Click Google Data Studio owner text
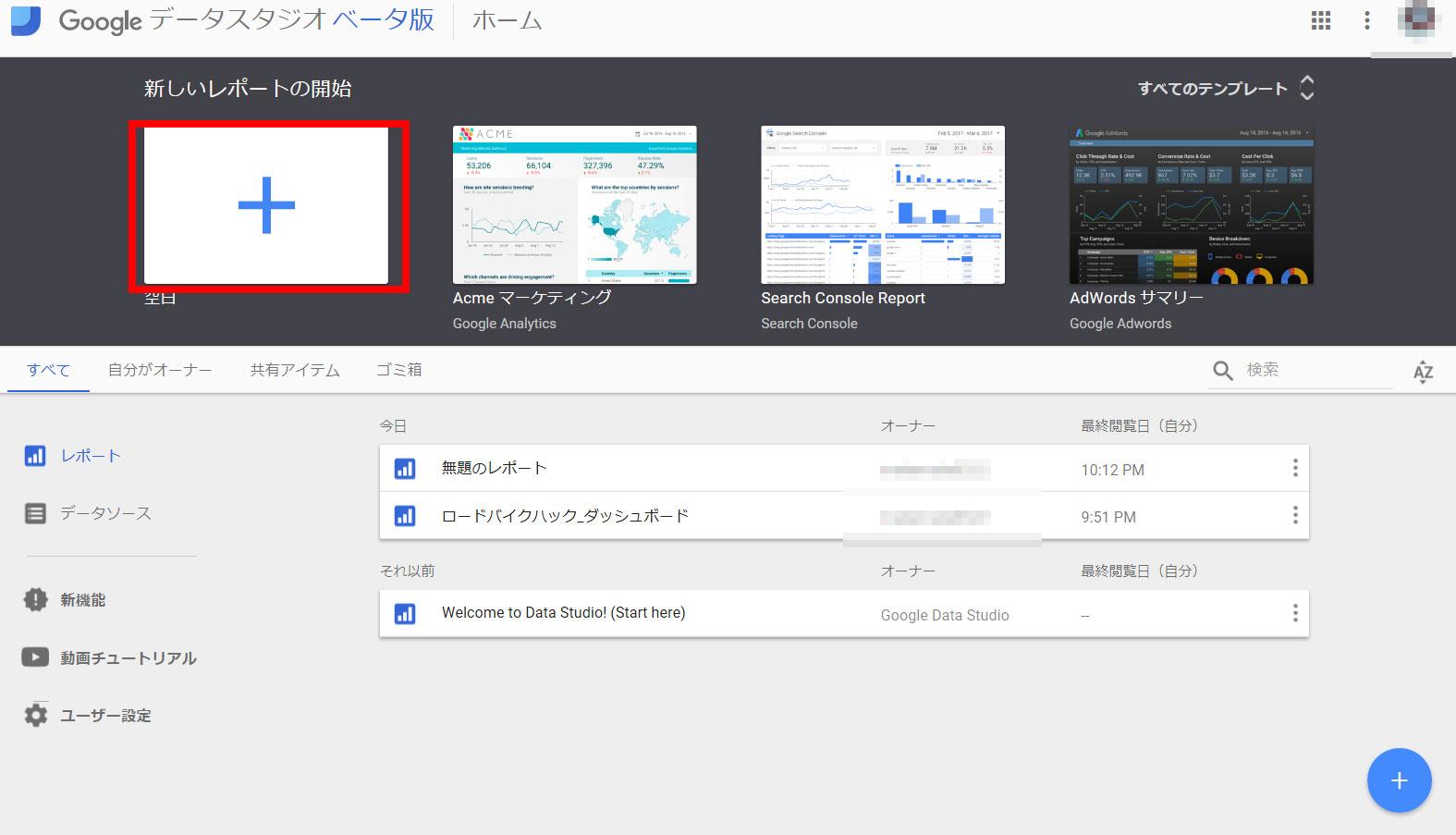Image resolution: width=1456 pixels, height=835 pixels. click(x=945, y=615)
